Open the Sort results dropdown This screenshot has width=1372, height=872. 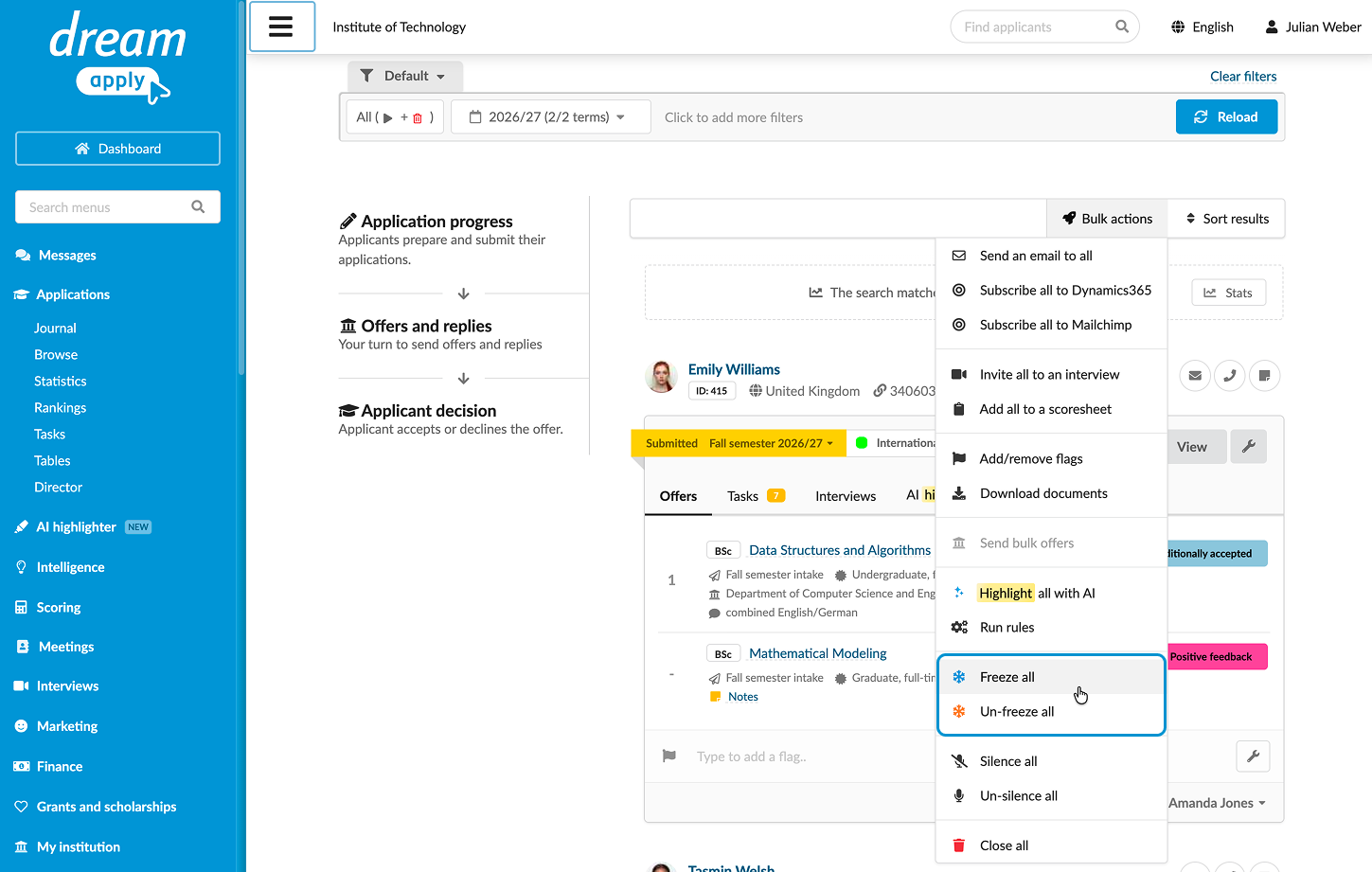coord(1226,219)
